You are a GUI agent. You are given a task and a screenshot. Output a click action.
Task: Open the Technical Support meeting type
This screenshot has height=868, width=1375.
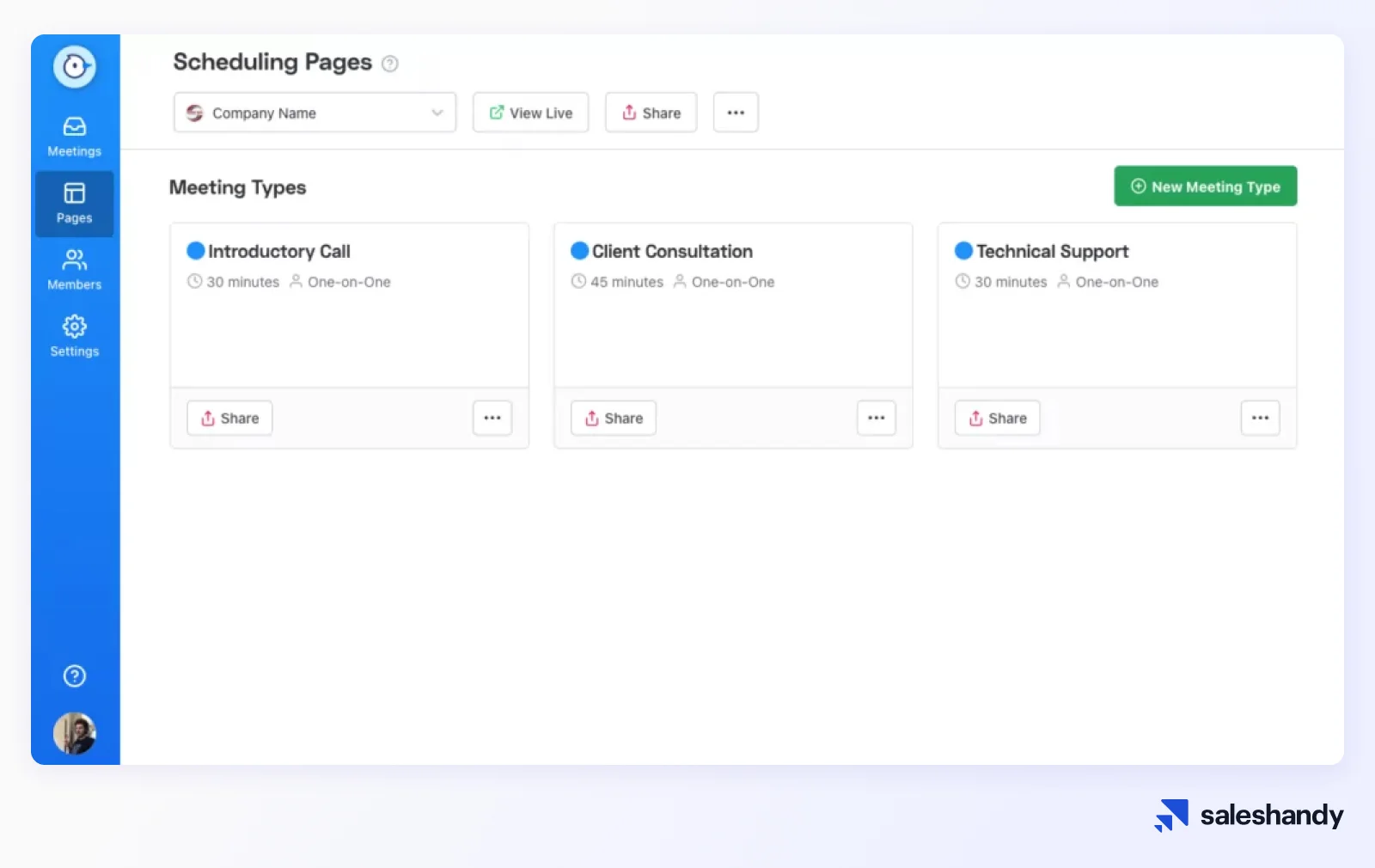[1053, 252]
